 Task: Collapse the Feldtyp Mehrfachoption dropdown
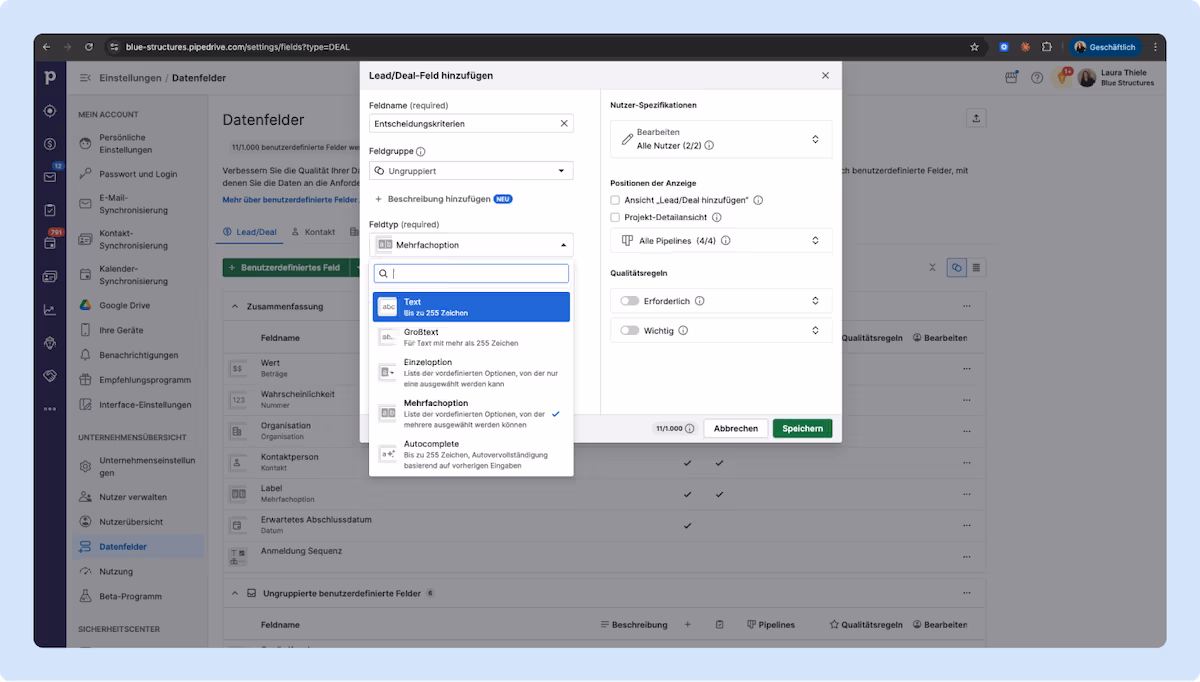click(471, 244)
